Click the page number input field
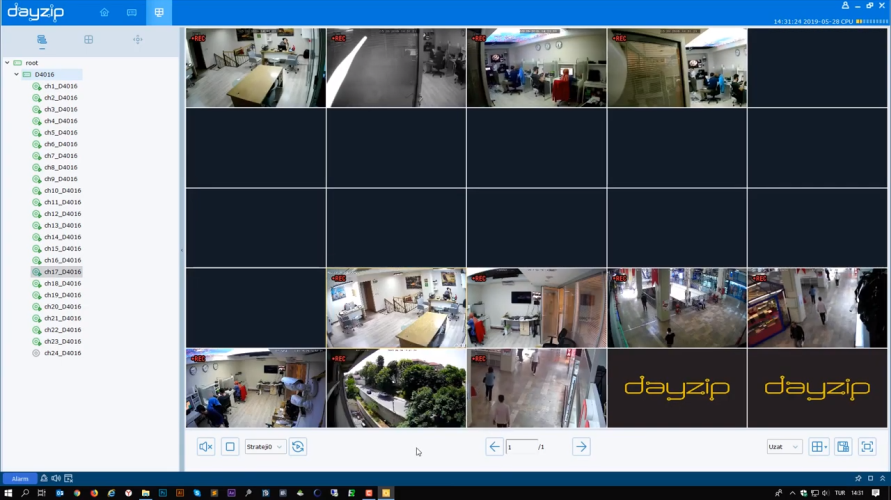The height and width of the screenshot is (500, 891). point(521,447)
